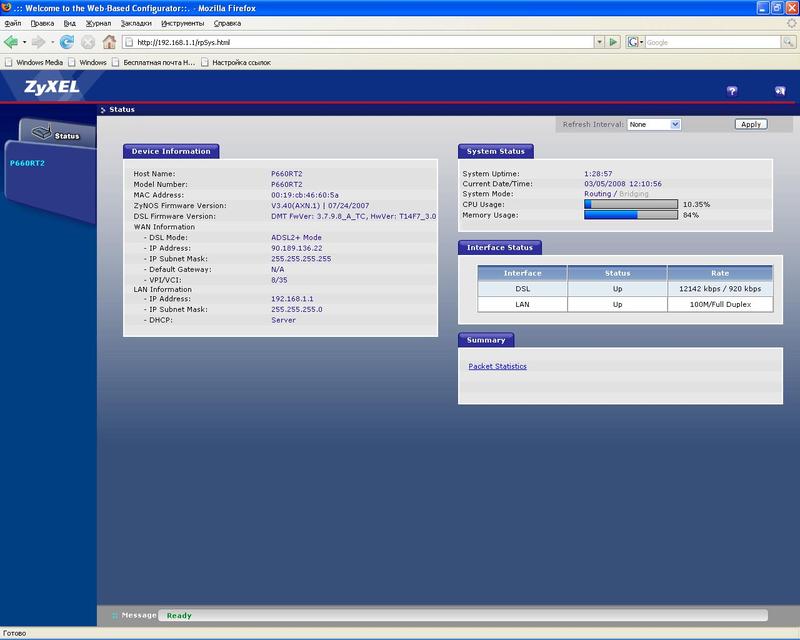Click LAN IP address 192.168.1.1
The width and height of the screenshot is (800, 640).
292,299
